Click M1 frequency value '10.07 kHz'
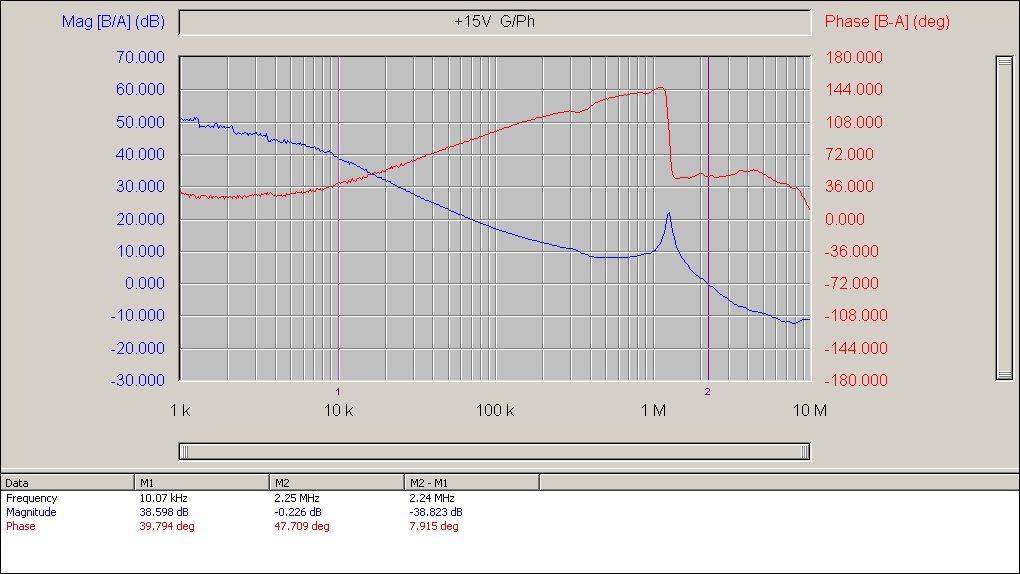Viewport: 1020px width, 574px height. [163, 499]
